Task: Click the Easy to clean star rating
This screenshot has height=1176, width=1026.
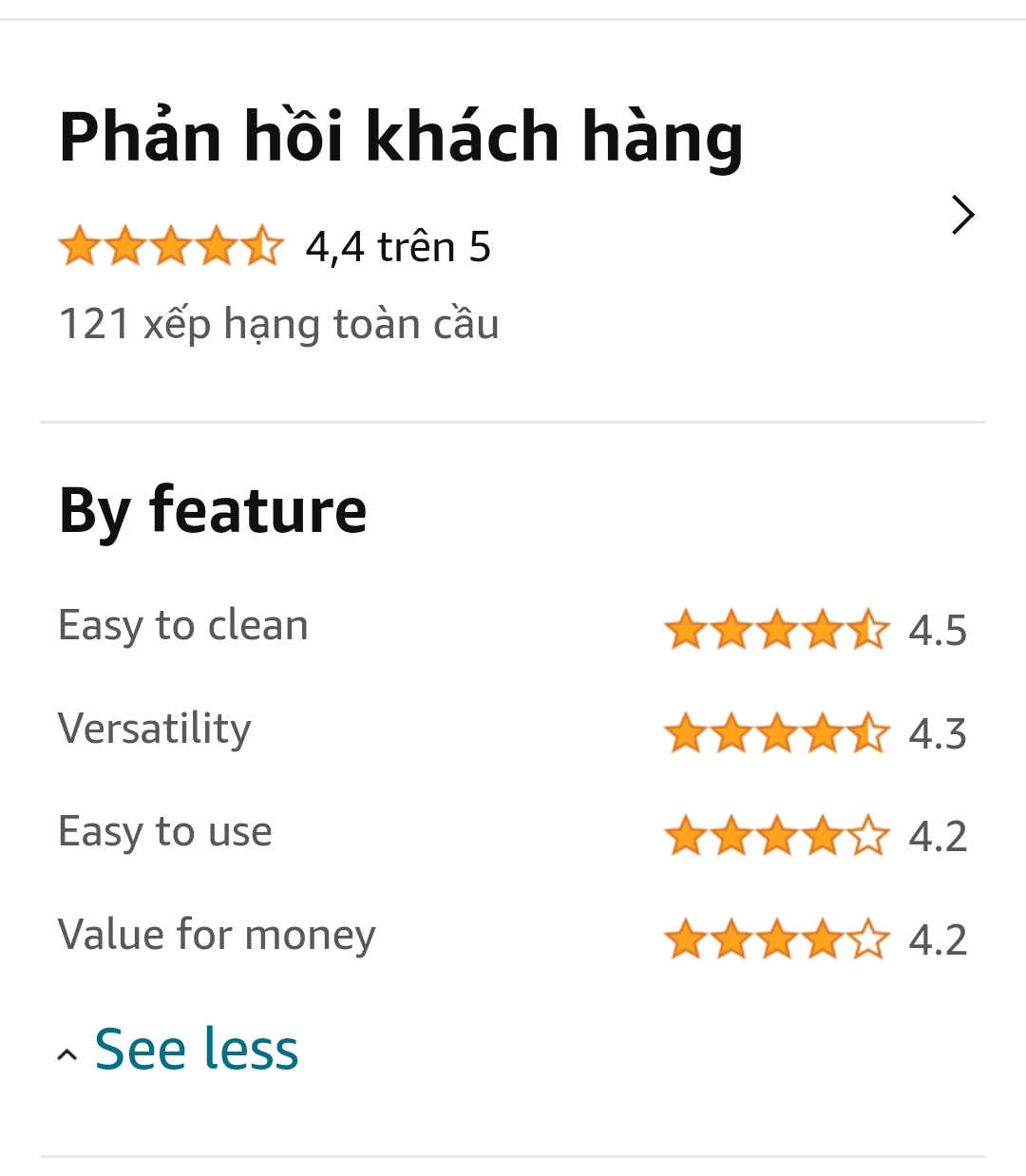Action: click(776, 630)
